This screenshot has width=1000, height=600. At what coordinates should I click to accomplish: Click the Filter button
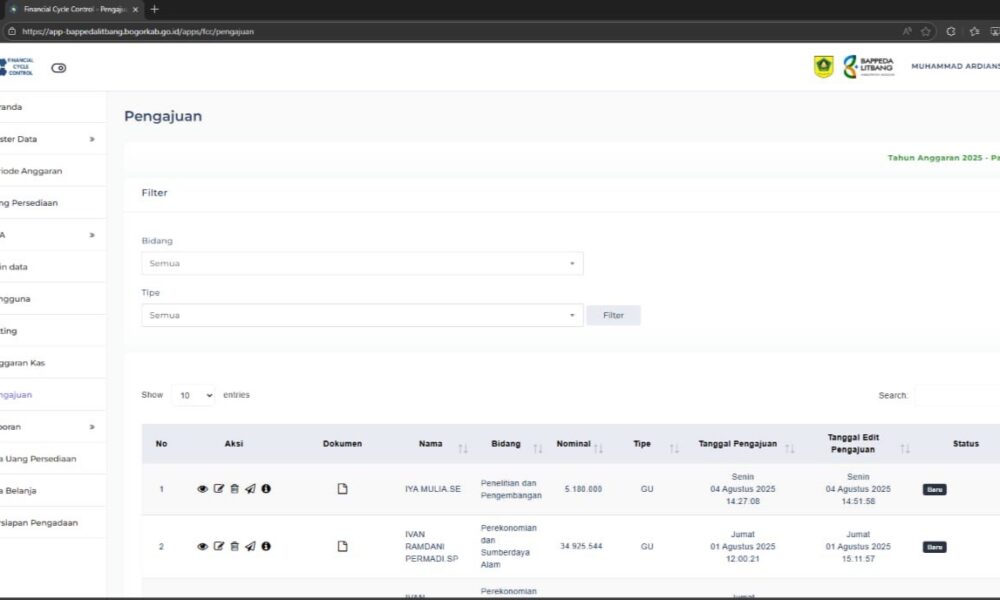click(x=613, y=315)
